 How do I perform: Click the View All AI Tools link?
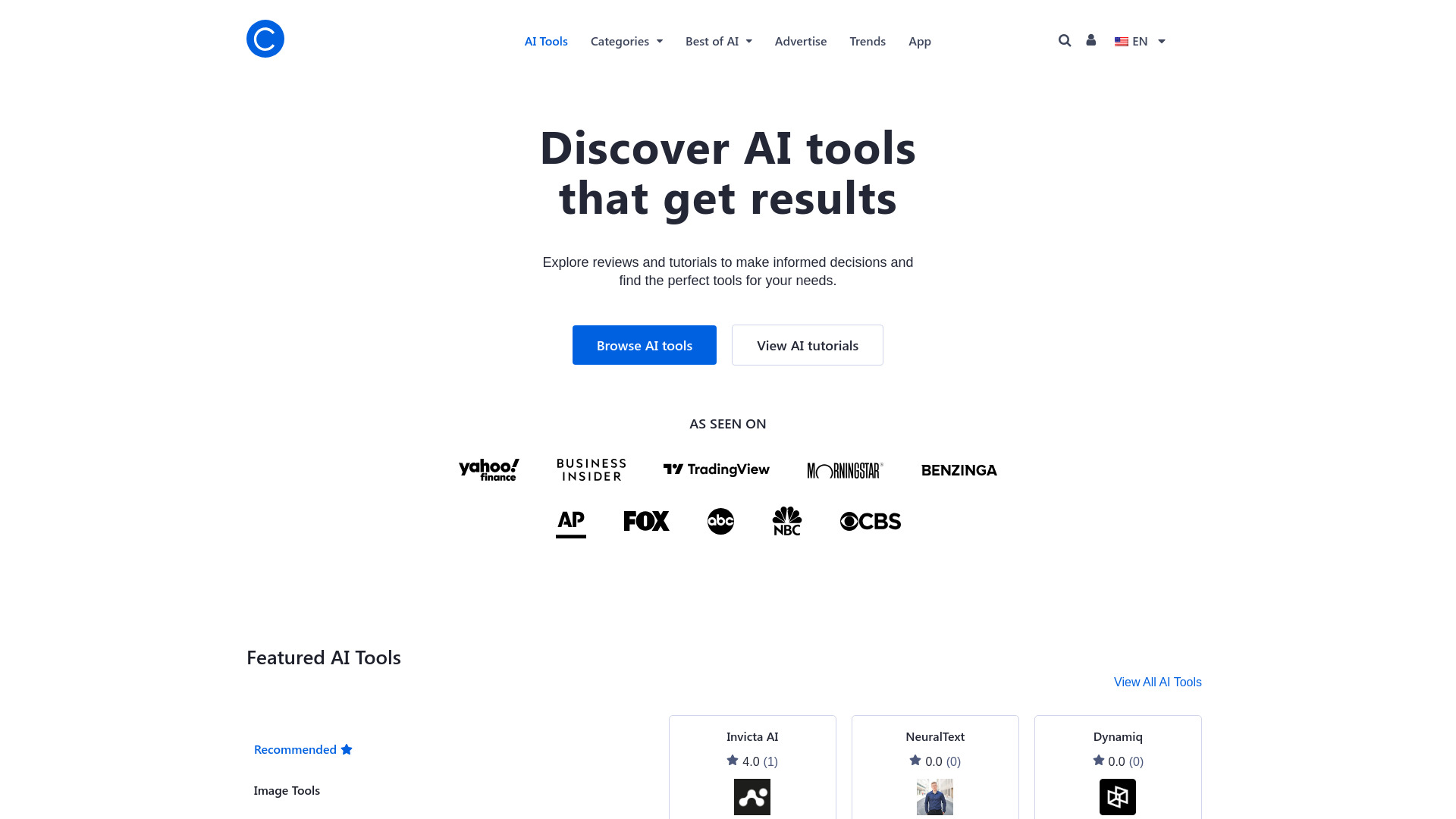pyautogui.click(x=1157, y=682)
